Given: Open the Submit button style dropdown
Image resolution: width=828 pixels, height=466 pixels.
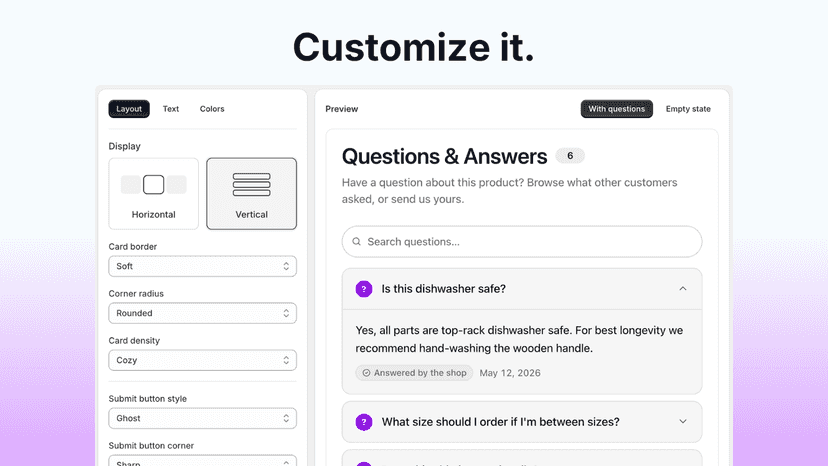Looking at the screenshot, I should pyautogui.click(x=202, y=418).
